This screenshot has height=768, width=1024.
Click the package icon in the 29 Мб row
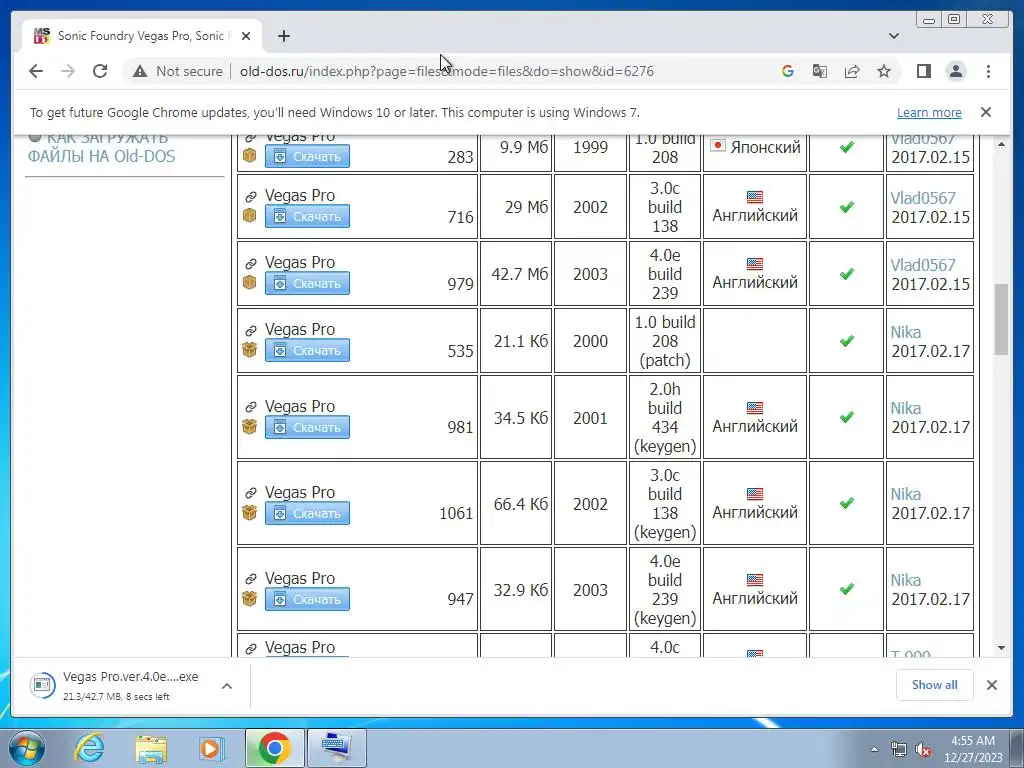click(x=249, y=216)
